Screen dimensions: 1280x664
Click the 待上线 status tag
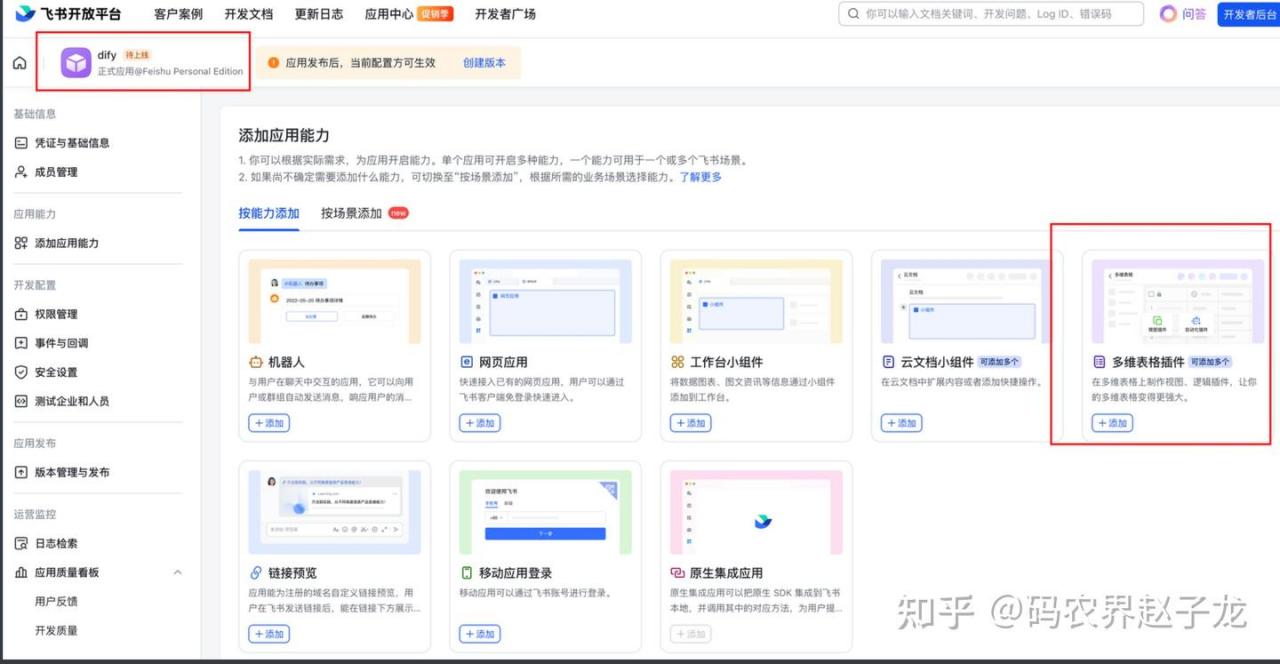coord(138,55)
